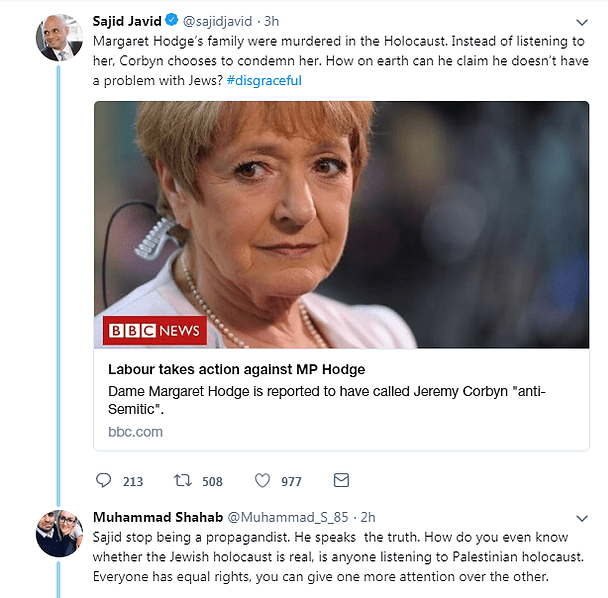
Task: Open Muhammad Shahab display name
Action: pos(158,517)
